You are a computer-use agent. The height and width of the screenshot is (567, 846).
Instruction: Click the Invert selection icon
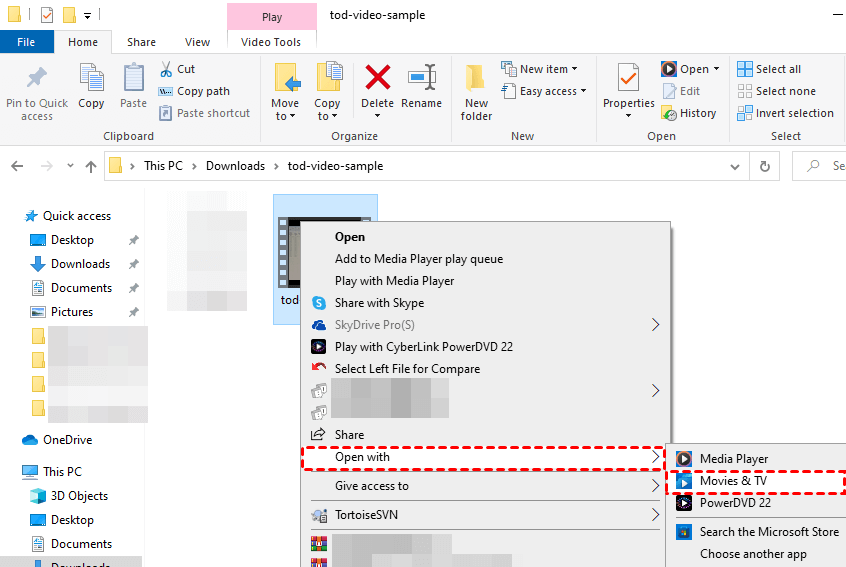pyautogui.click(x=745, y=113)
